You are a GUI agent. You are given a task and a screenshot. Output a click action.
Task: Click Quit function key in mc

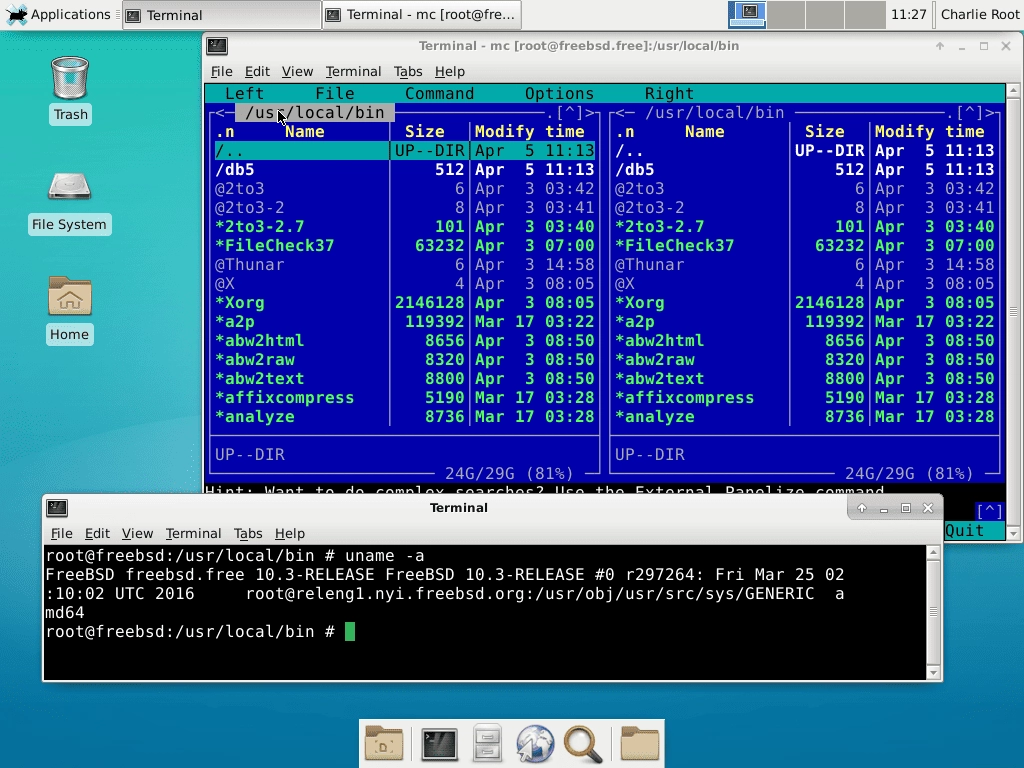pos(965,530)
